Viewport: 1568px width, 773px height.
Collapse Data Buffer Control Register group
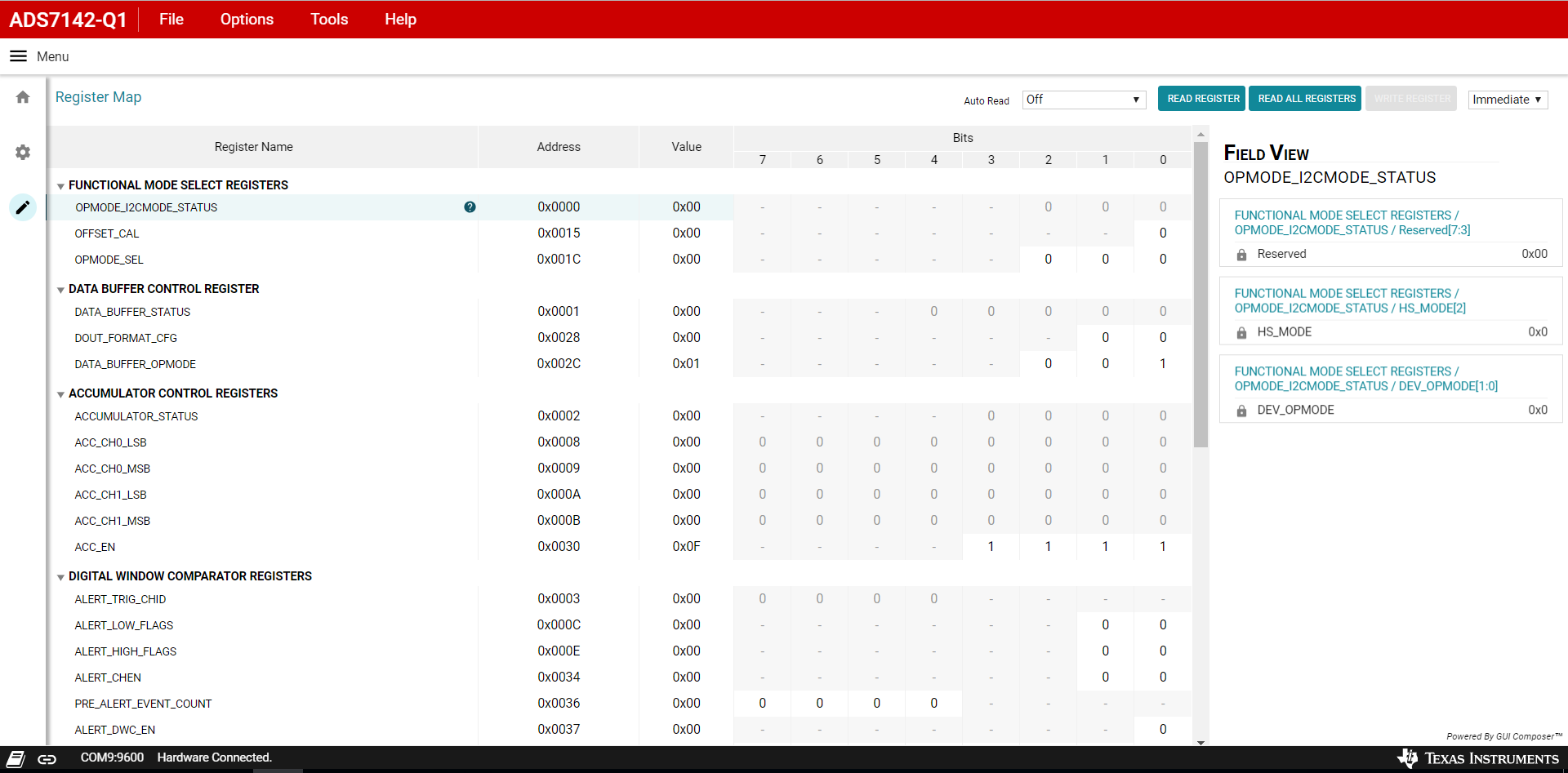coord(60,290)
